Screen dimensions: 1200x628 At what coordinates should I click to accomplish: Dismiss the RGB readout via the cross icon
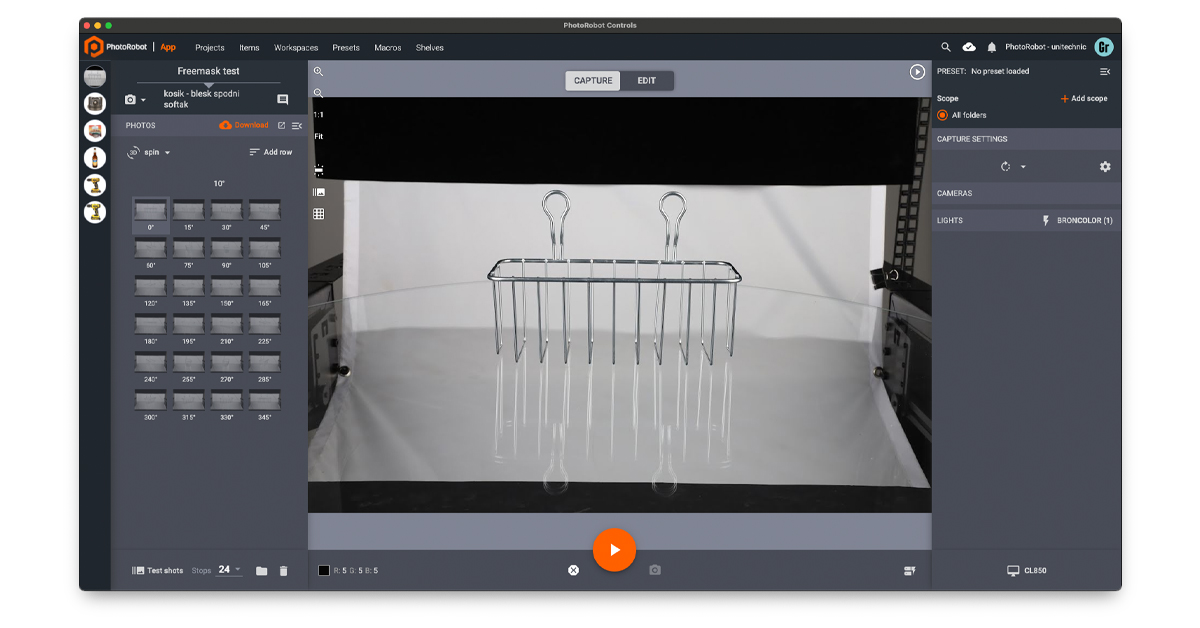573,570
